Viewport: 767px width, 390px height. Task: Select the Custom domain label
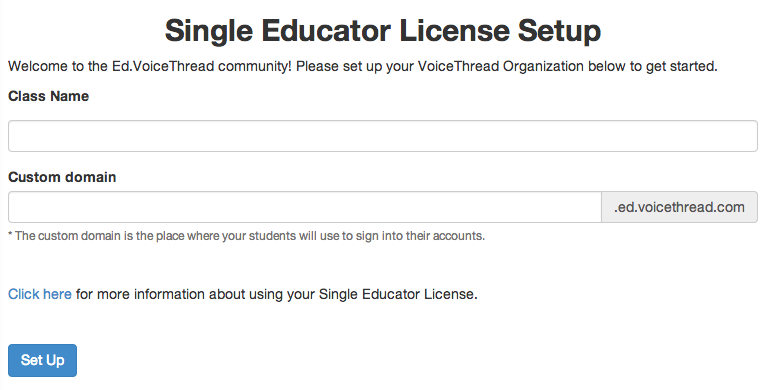(x=62, y=177)
